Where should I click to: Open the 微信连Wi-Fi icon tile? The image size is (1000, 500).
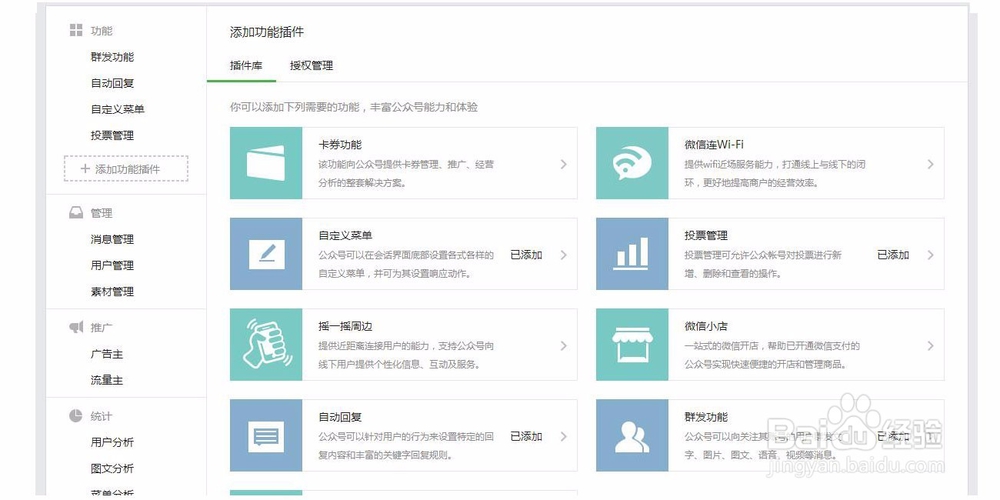(632, 163)
